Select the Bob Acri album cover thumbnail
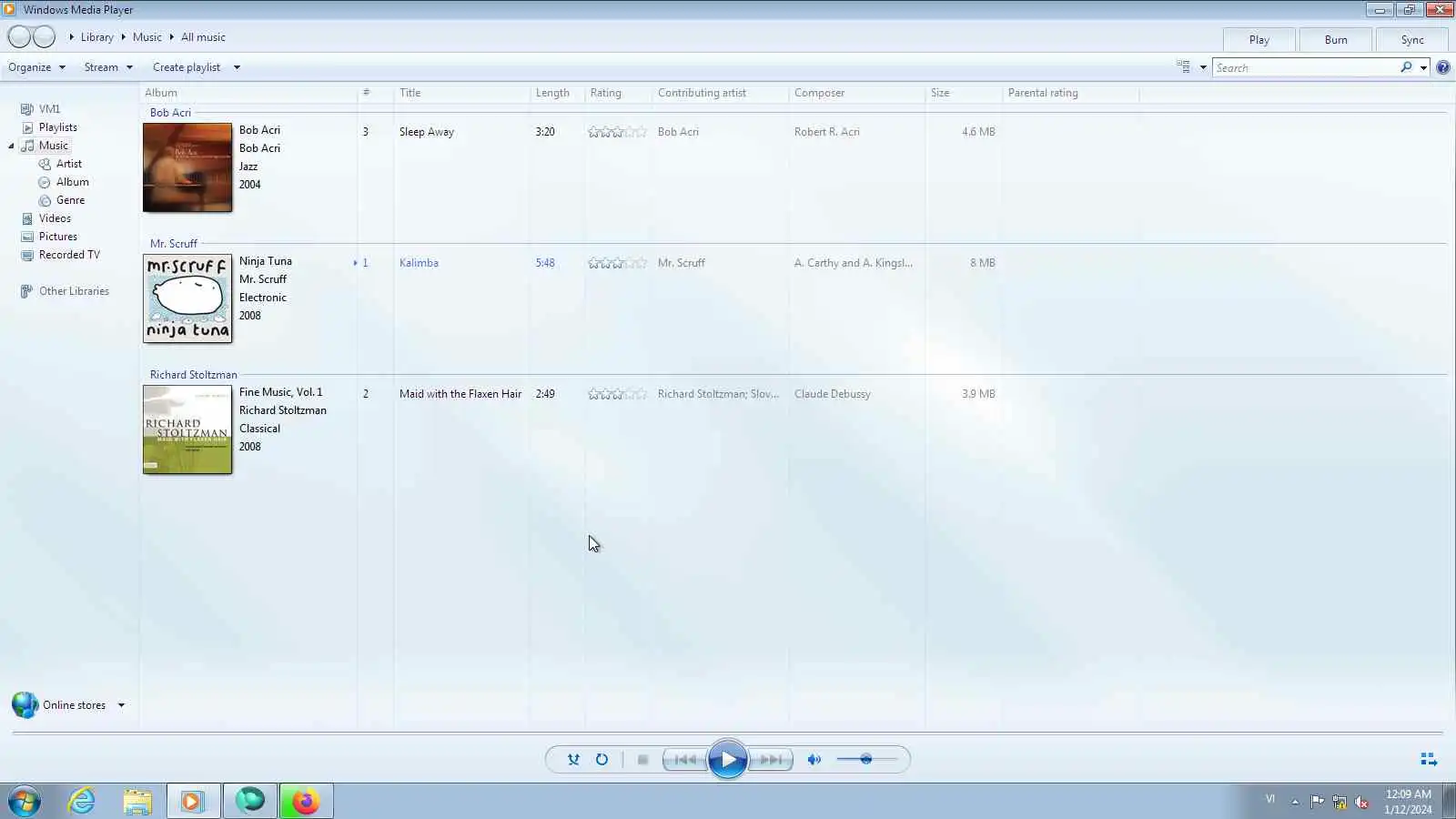 click(x=187, y=167)
